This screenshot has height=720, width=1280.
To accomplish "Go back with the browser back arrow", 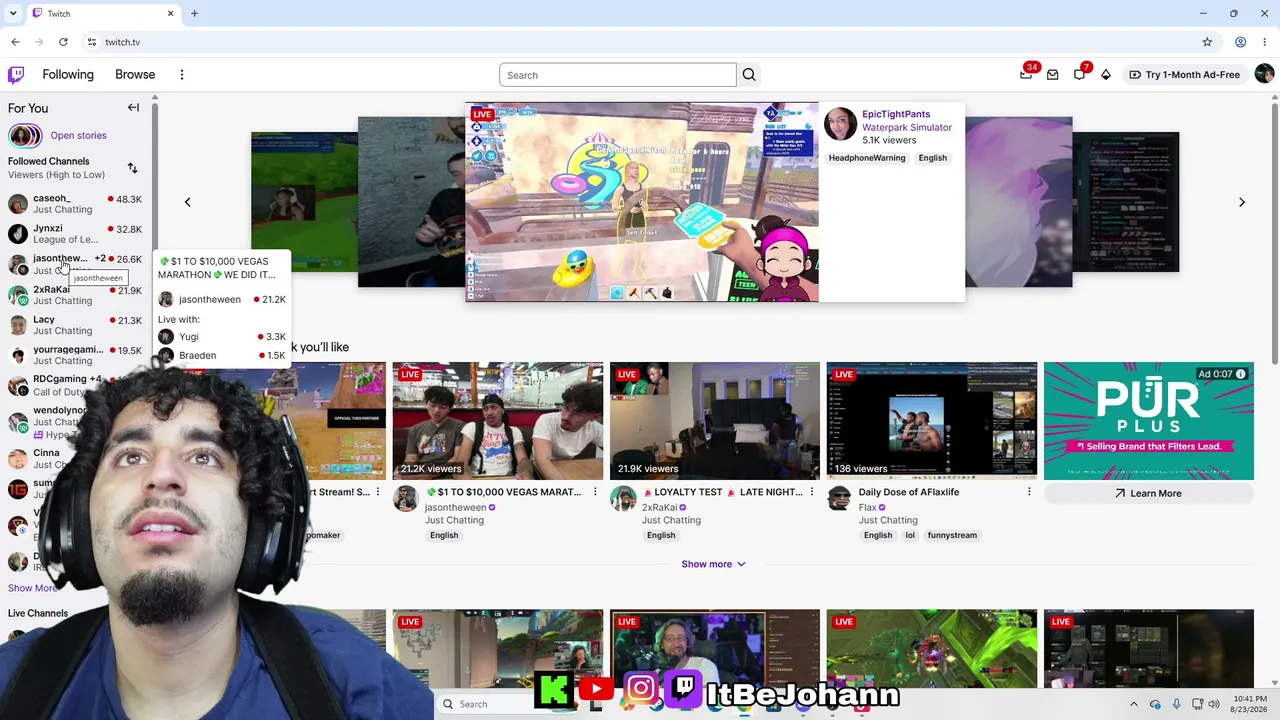I will point(15,42).
